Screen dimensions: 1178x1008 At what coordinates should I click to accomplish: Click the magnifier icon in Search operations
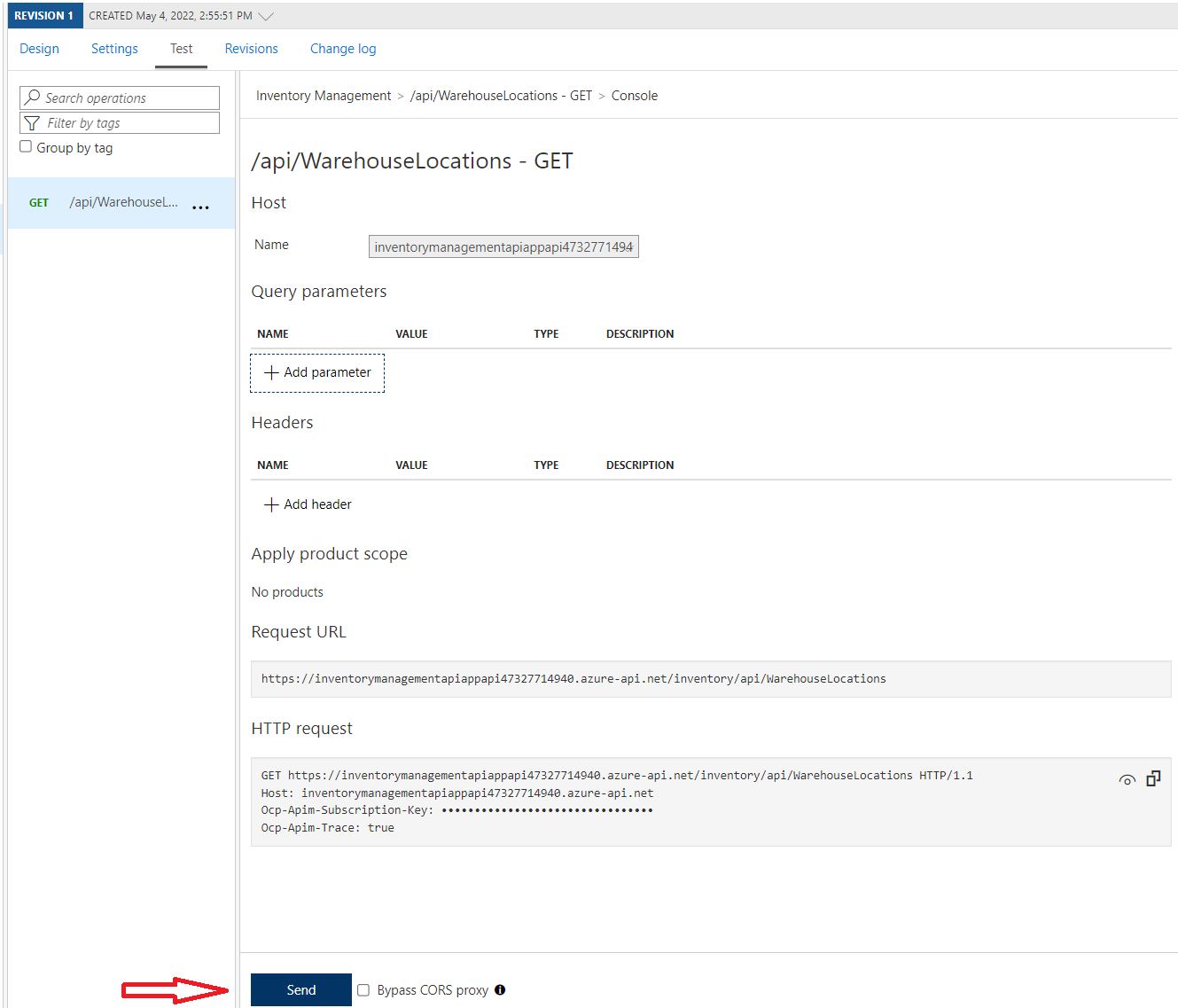33,98
